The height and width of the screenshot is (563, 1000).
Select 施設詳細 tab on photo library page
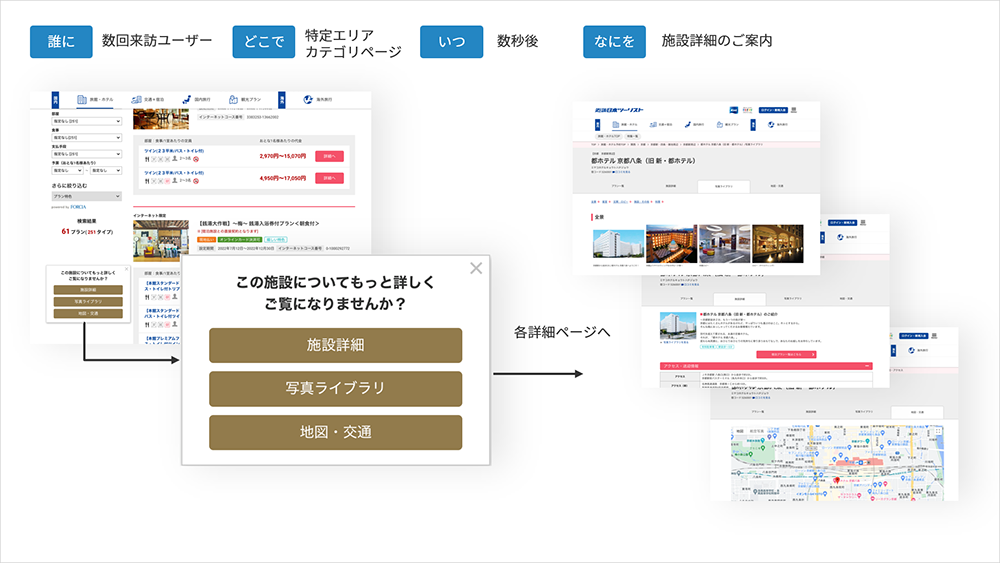(x=671, y=186)
